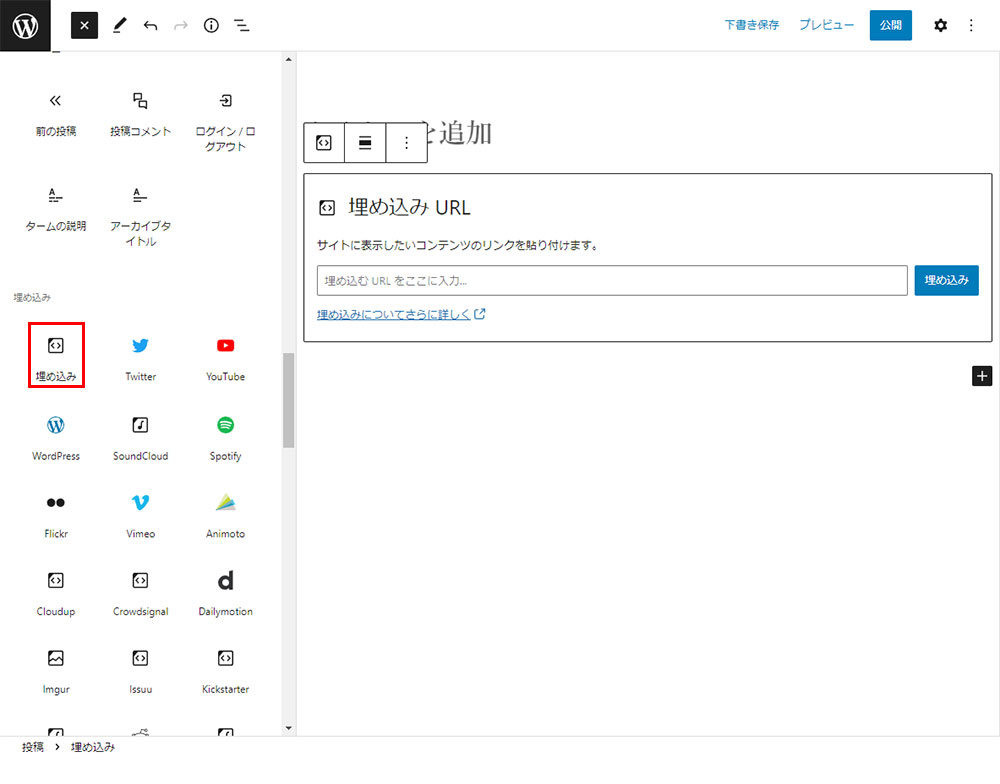Open document details info
Screen dimensions: 1000x784
pyautogui.click(x=211, y=26)
